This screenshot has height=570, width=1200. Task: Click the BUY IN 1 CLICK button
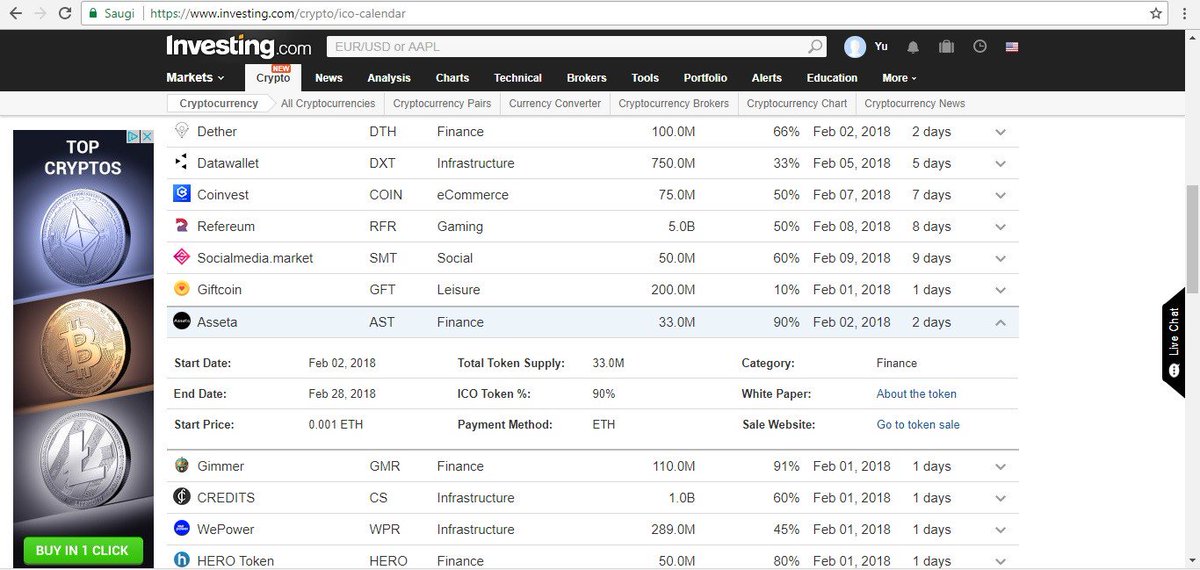83,551
